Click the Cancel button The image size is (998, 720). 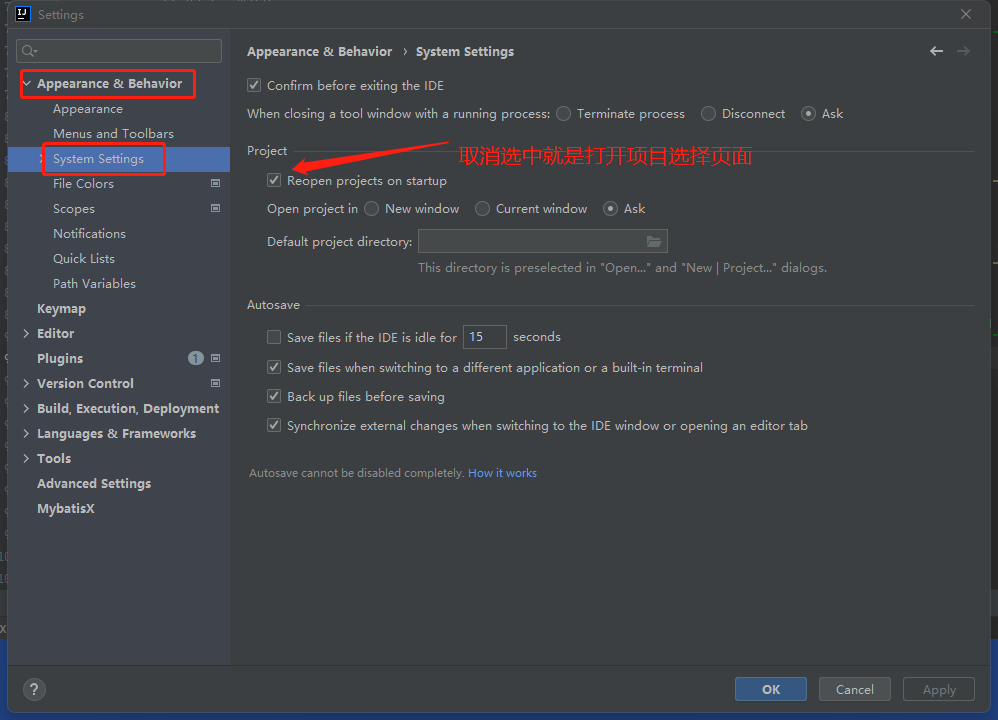(x=855, y=689)
